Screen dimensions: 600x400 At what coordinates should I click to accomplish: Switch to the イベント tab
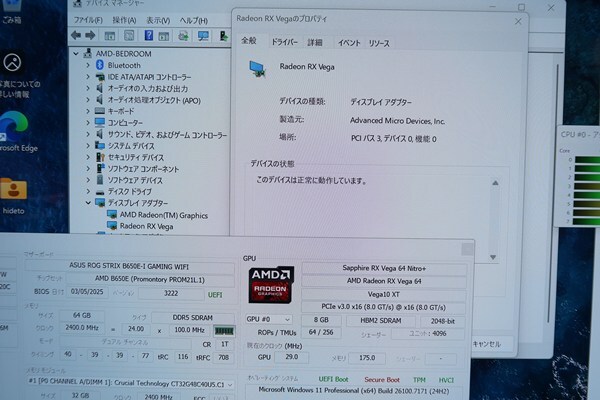(x=349, y=43)
